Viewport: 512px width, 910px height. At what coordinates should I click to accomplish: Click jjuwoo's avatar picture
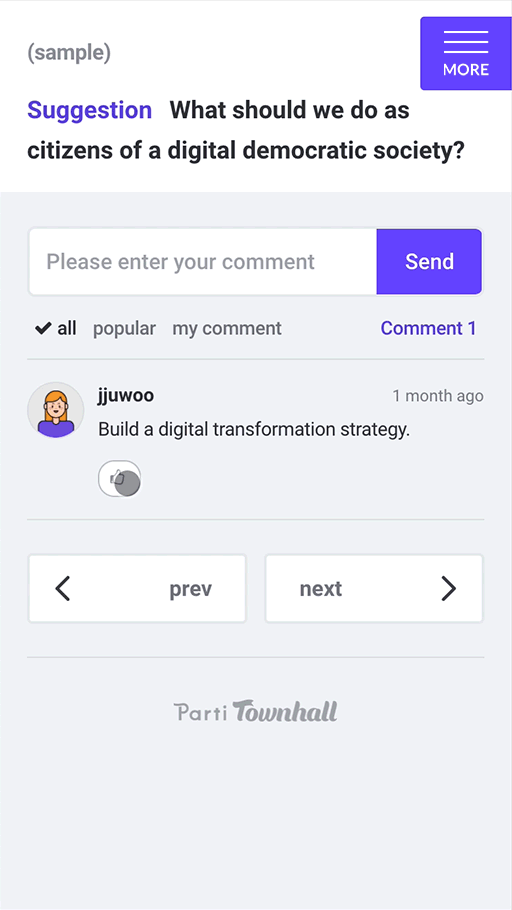56,410
